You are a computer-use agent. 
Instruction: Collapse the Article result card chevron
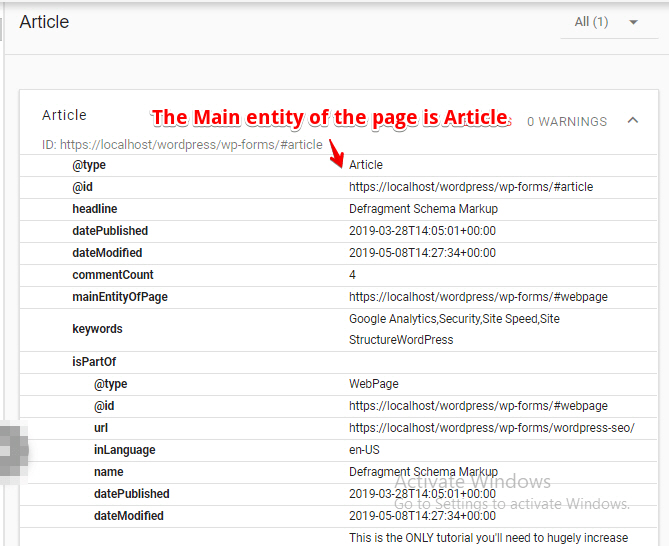(633, 121)
